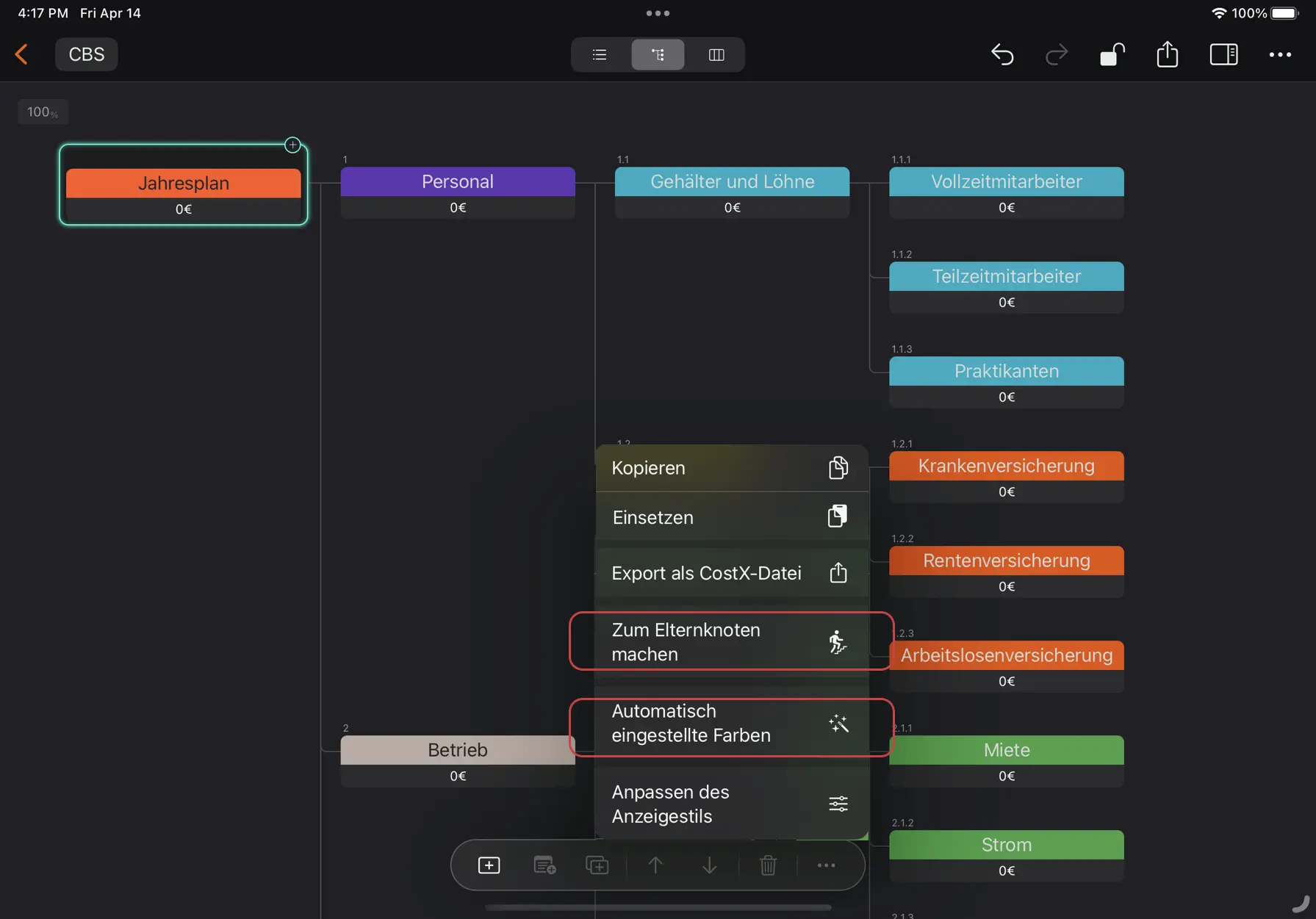The image size is (1316, 919).
Task: Click the move down arrow icon
Action: [x=709, y=865]
